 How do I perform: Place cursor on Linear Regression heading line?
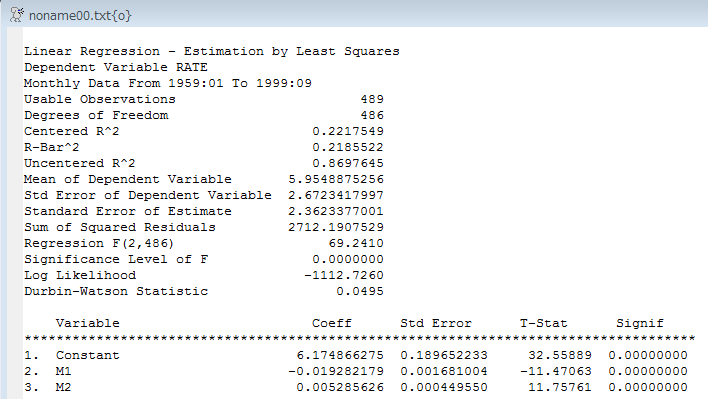pyautogui.click(x=212, y=51)
